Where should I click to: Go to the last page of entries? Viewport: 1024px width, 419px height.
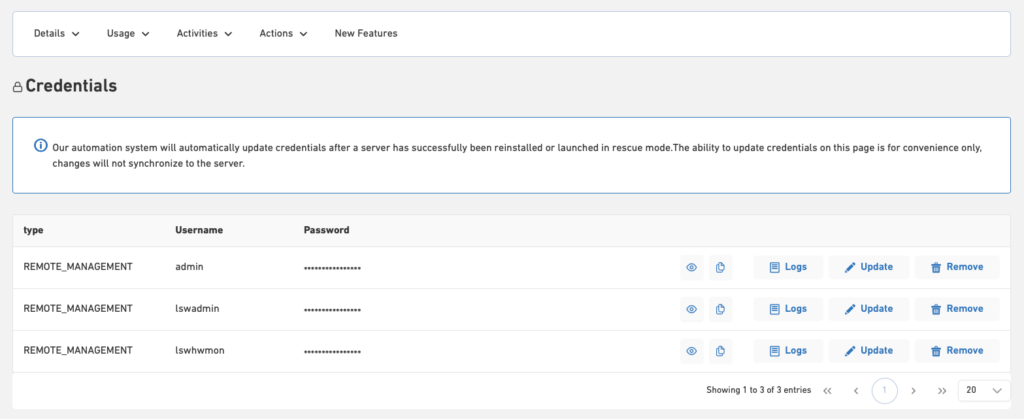(x=942, y=390)
